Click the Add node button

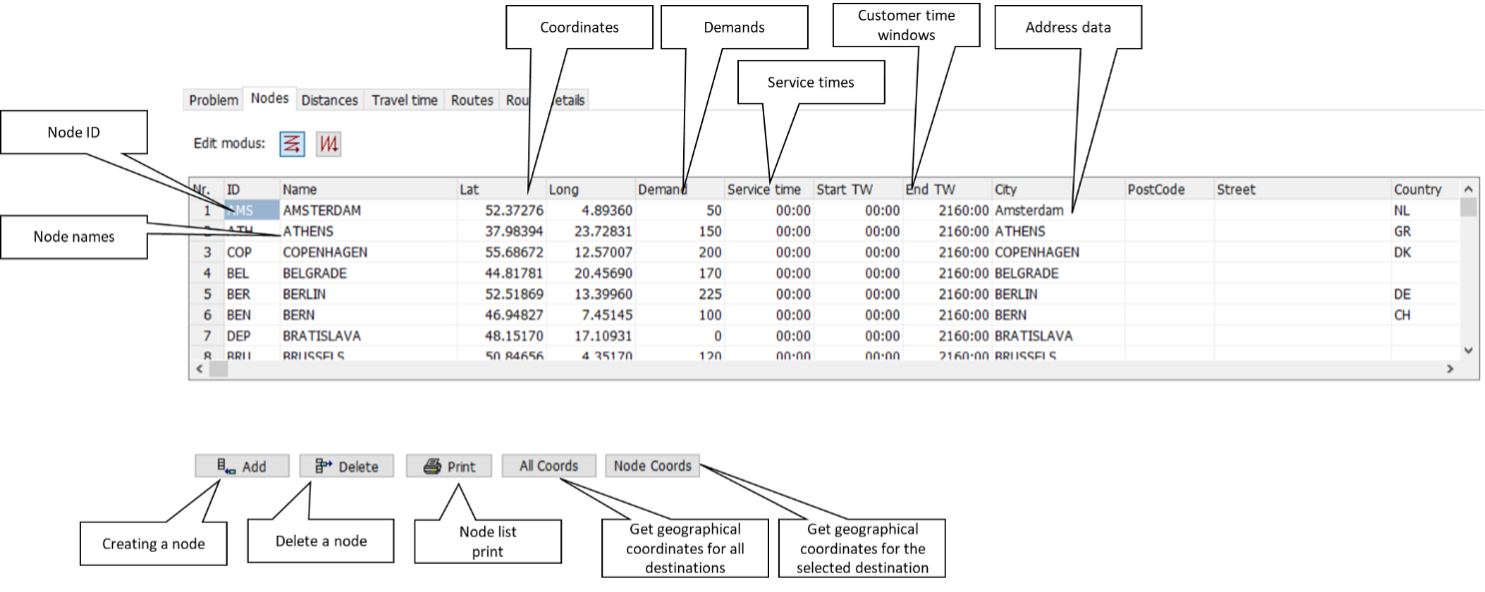tap(242, 466)
